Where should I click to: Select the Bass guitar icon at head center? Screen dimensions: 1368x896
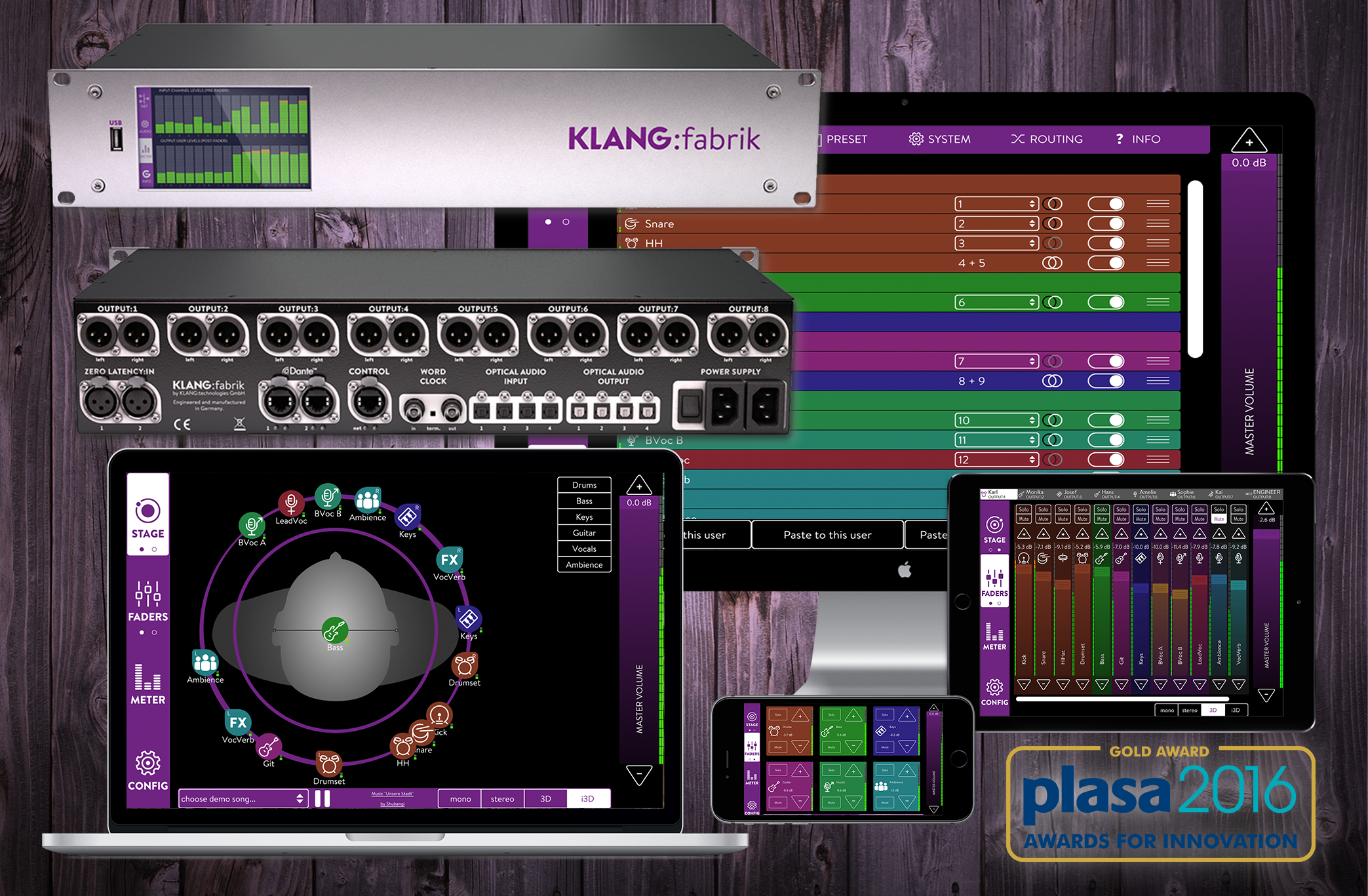pyautogui.click(x=334, y=630)
